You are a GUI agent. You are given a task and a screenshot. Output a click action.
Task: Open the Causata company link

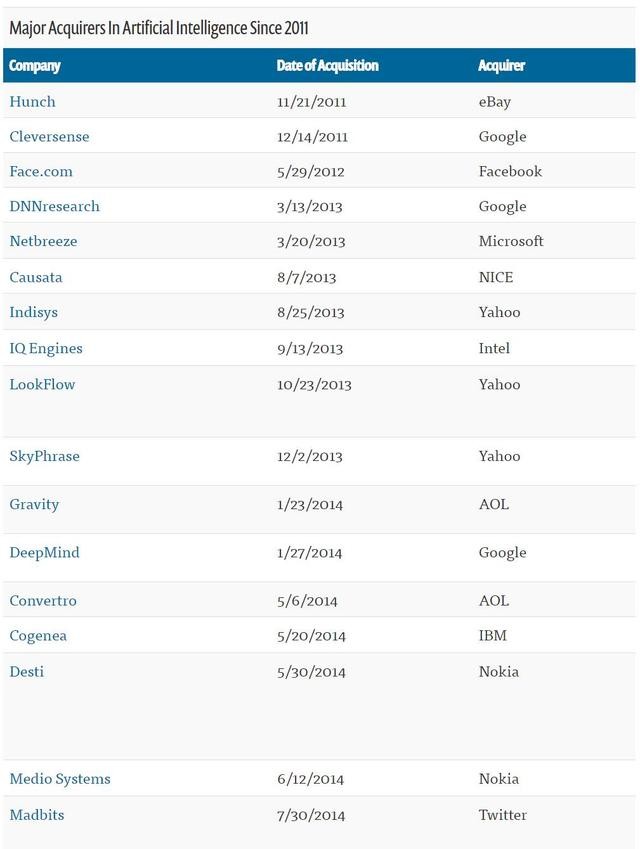[x=36, y=277]
